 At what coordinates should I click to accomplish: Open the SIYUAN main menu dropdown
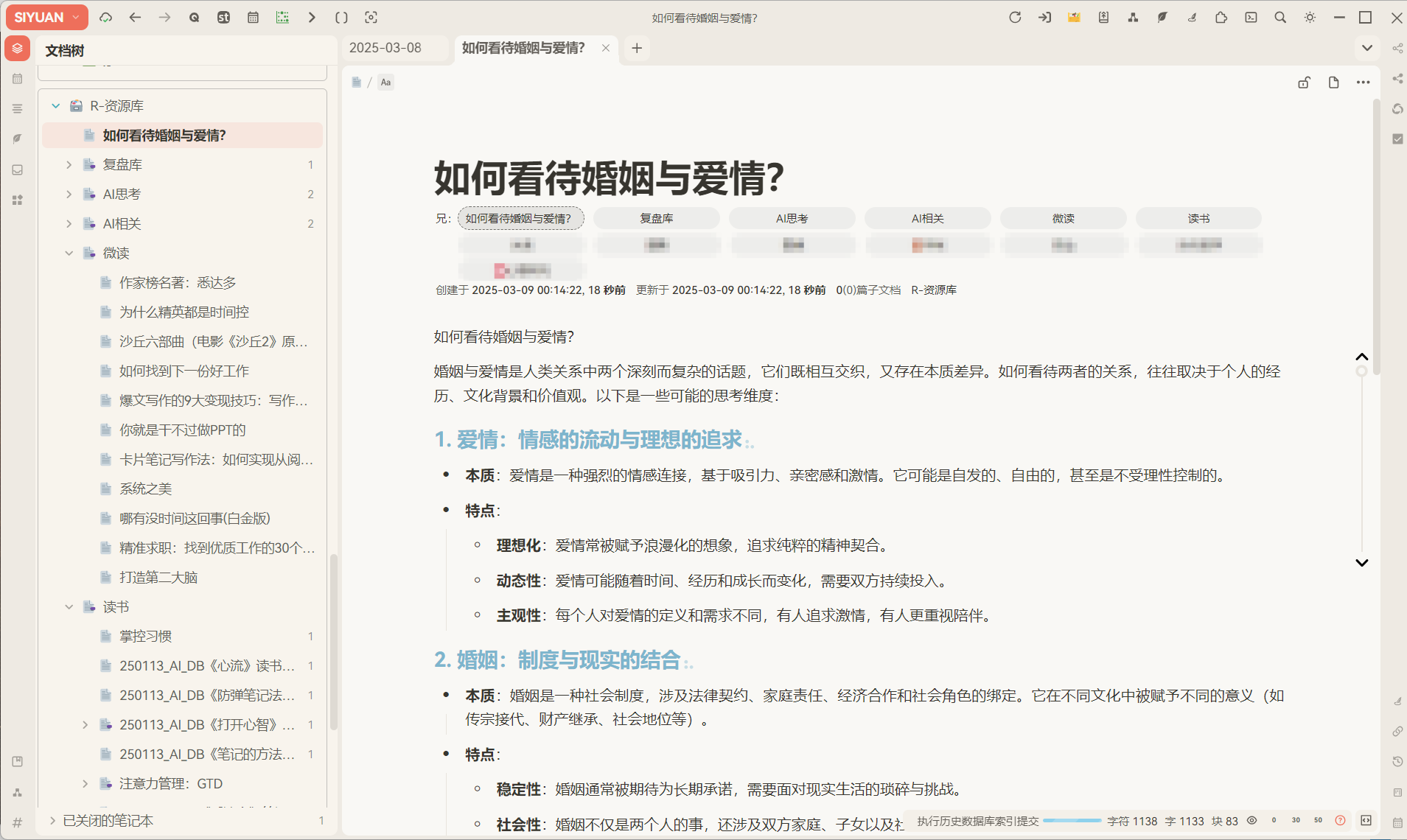(46, 18)
